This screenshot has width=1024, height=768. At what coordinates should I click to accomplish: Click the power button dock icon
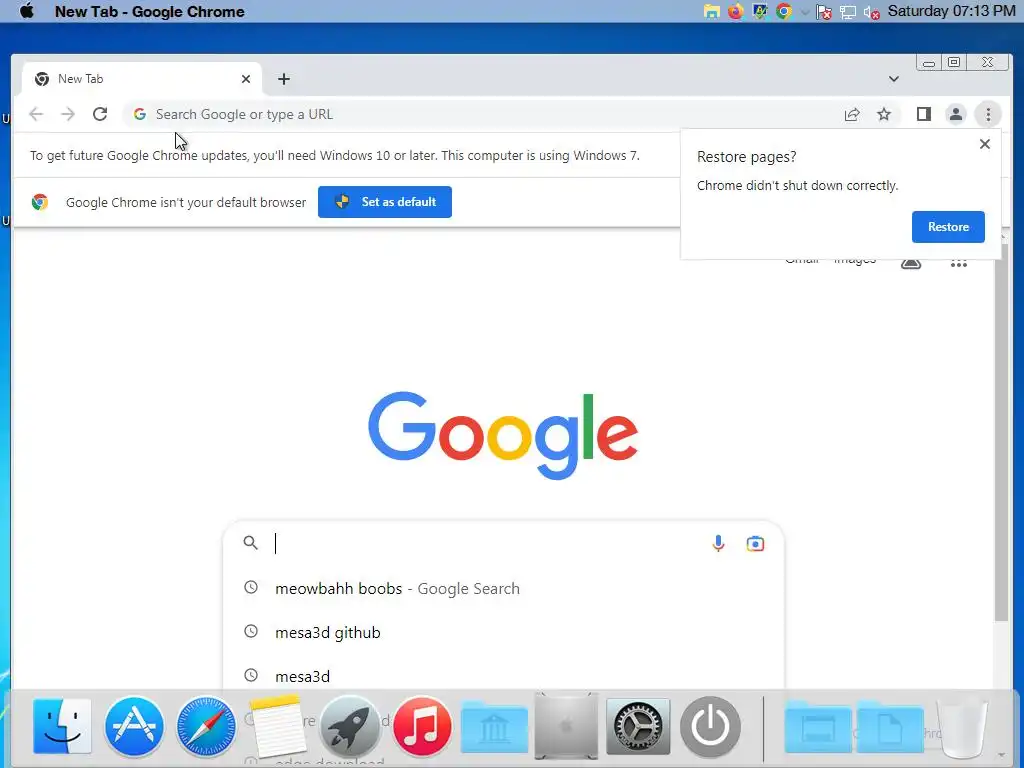[x=711, y=726]
